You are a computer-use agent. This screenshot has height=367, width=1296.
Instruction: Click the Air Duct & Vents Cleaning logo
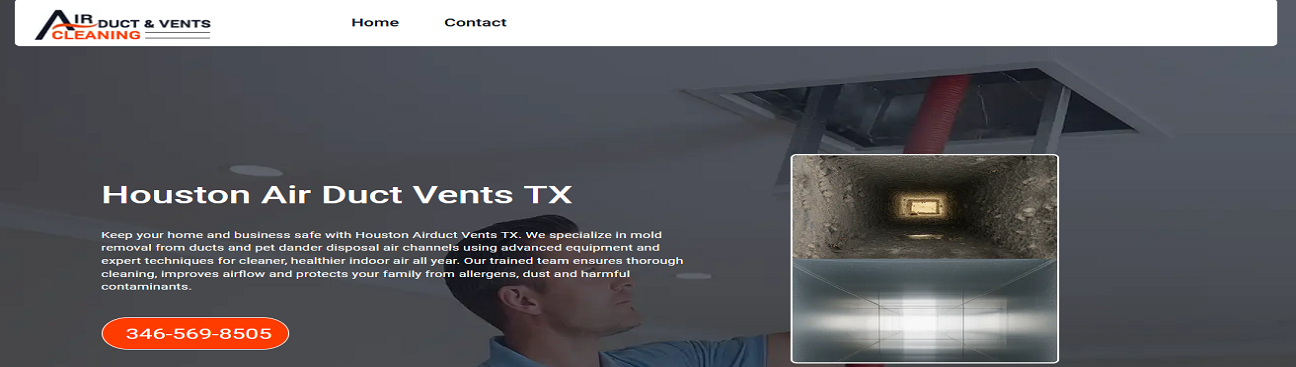point(122,25)
